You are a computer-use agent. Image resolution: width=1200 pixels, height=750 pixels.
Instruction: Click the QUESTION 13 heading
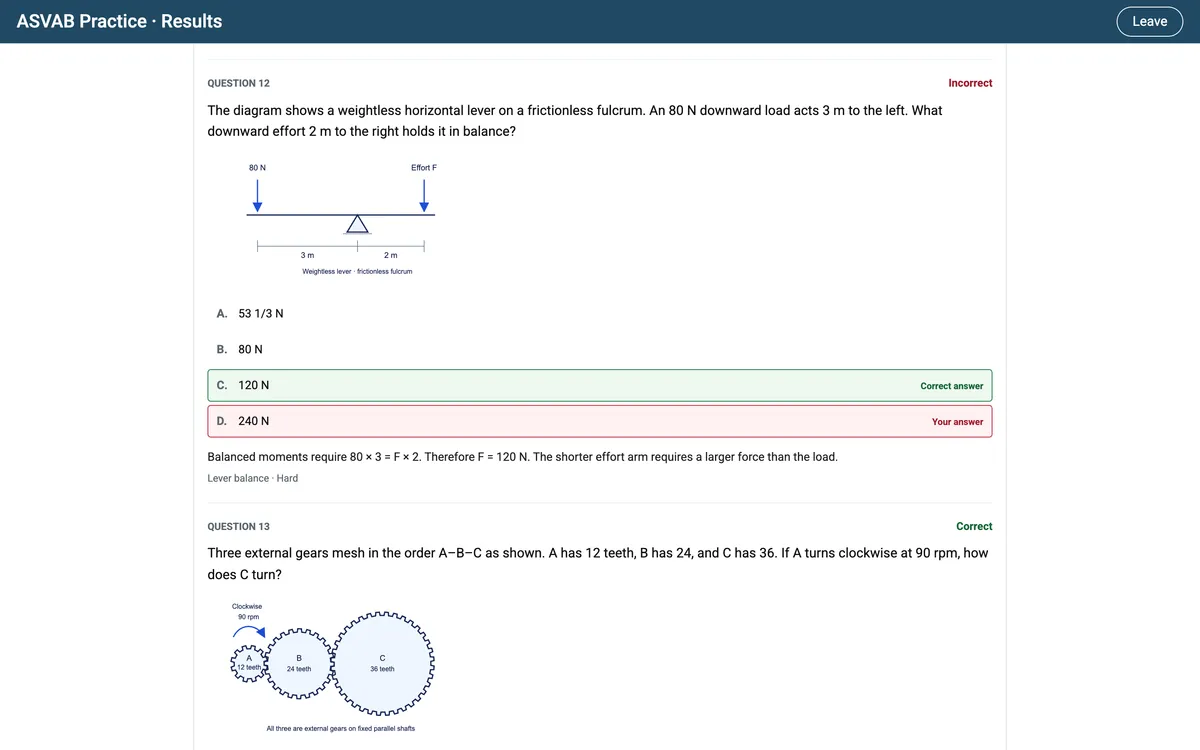click(238, 526)
